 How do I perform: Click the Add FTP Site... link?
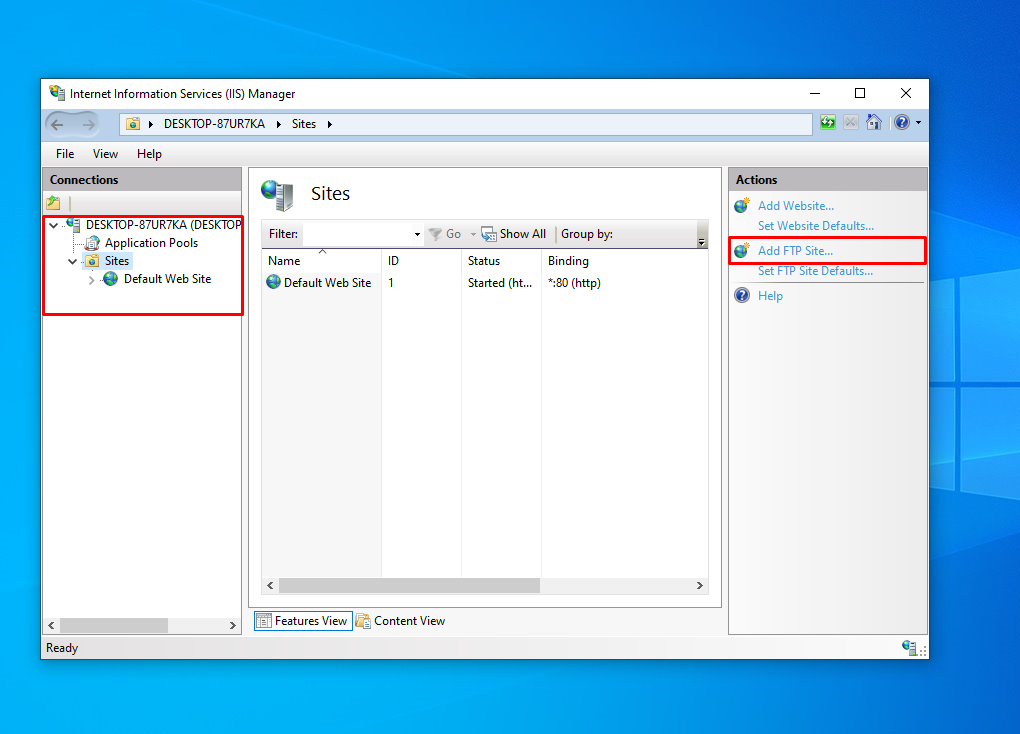tap(795, 251)
